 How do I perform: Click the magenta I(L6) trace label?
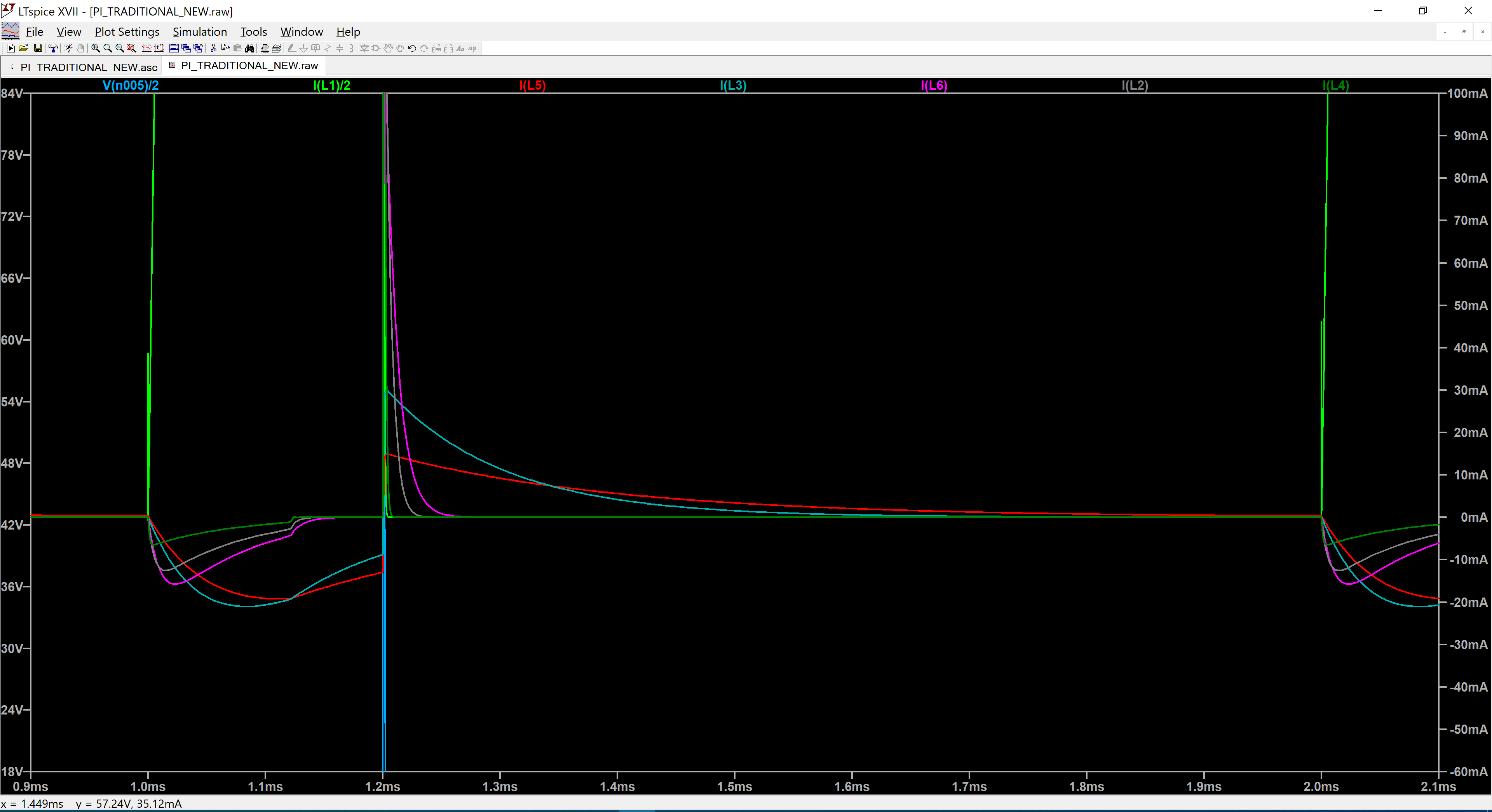click(934, 86)
